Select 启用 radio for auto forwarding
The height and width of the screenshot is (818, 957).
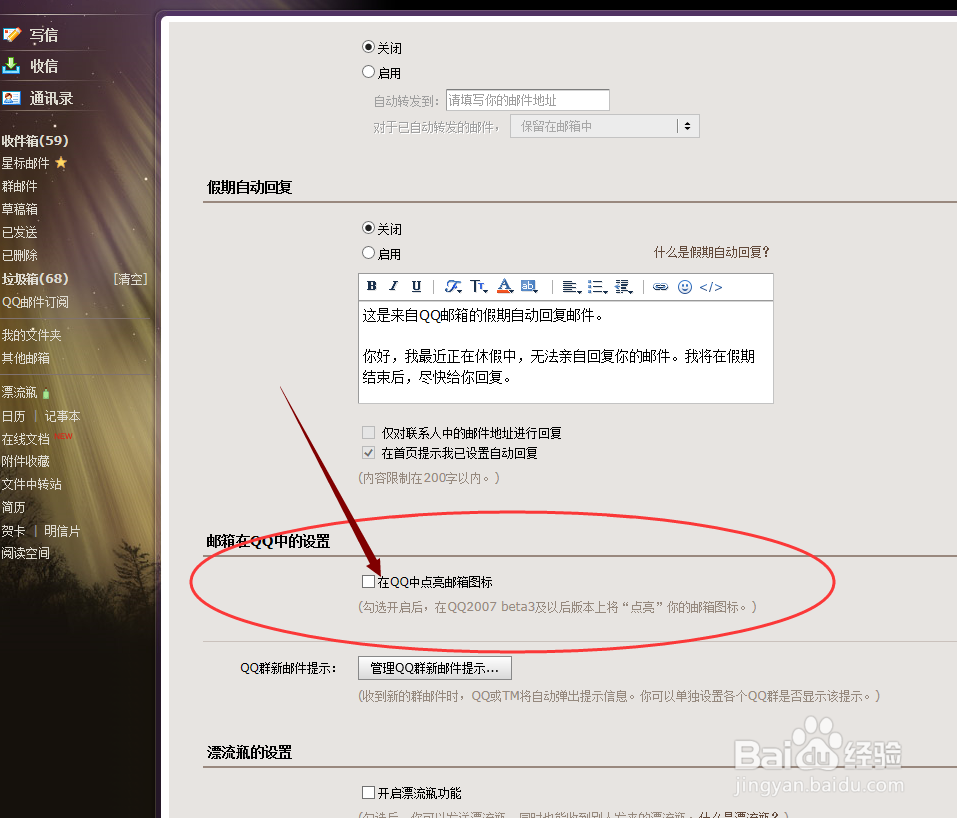pyautogui.click(x=368, y=72)
